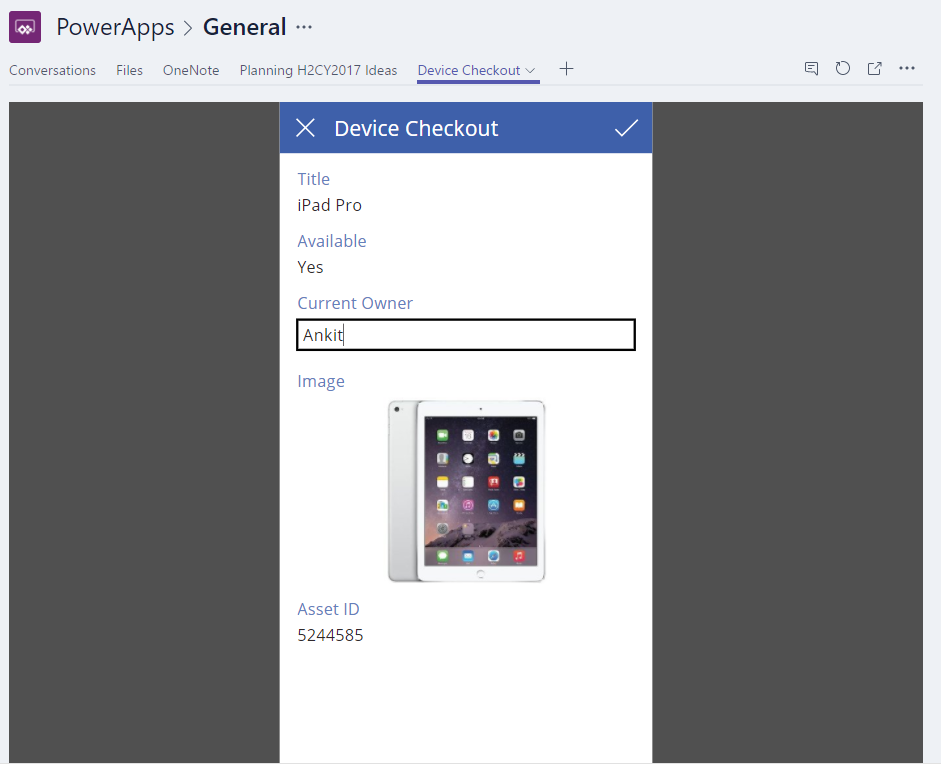Switch to the OneNote tab

[x=191, y=70]
